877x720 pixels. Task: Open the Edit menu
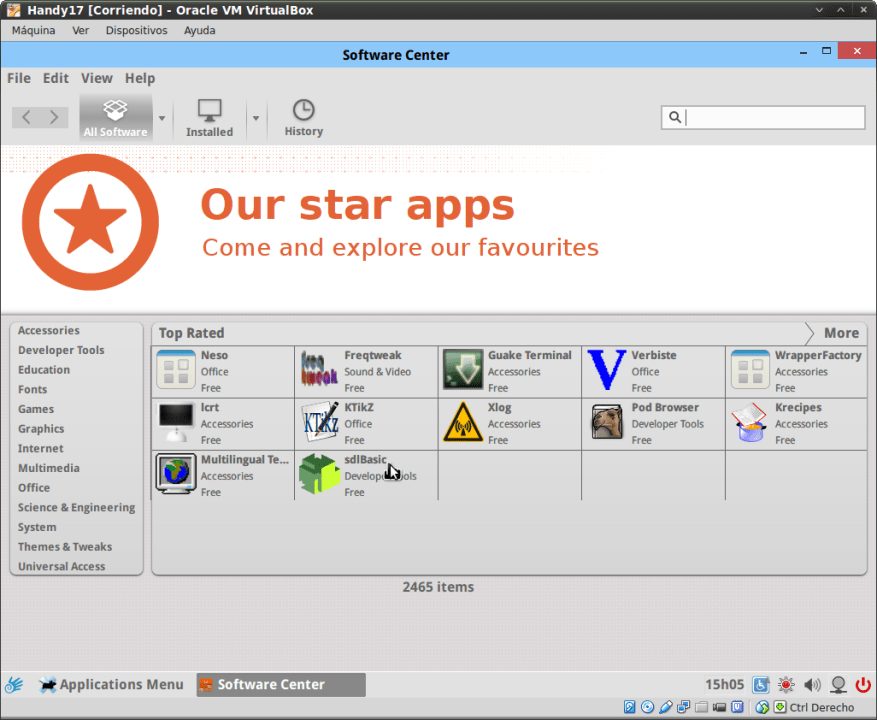click(55, 78)
